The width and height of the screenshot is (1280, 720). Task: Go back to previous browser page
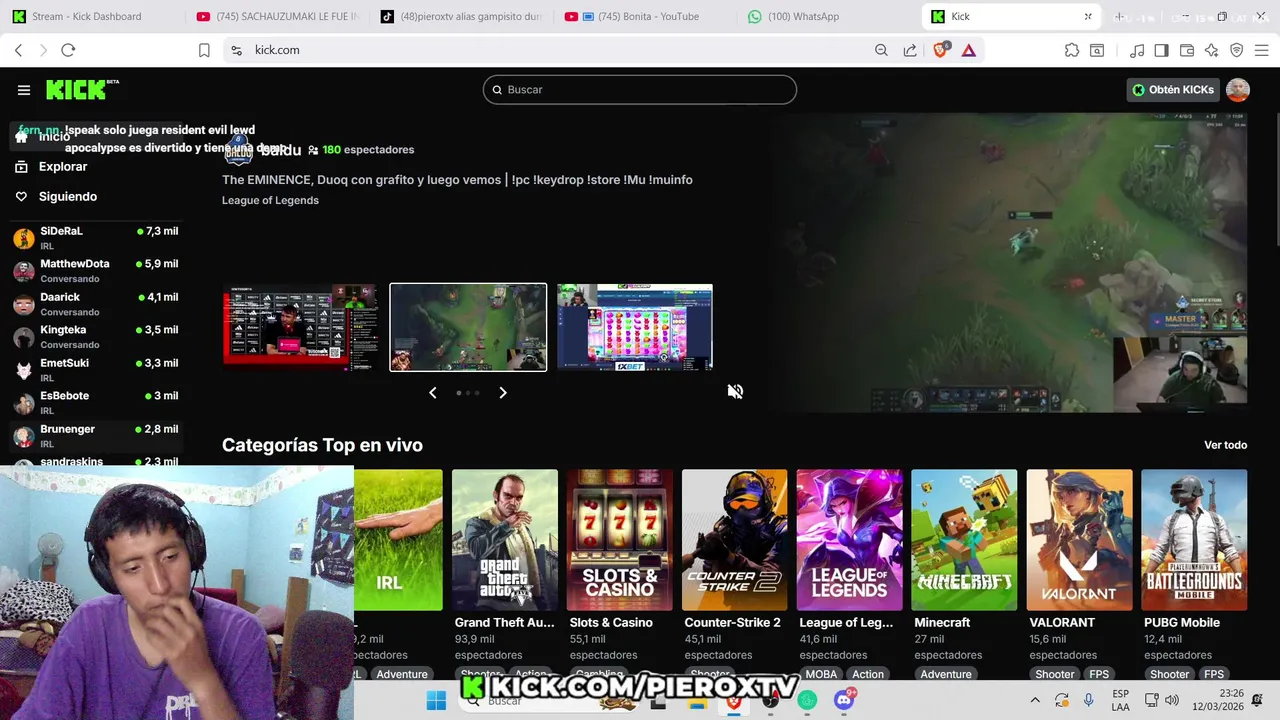tap(18, 50)
